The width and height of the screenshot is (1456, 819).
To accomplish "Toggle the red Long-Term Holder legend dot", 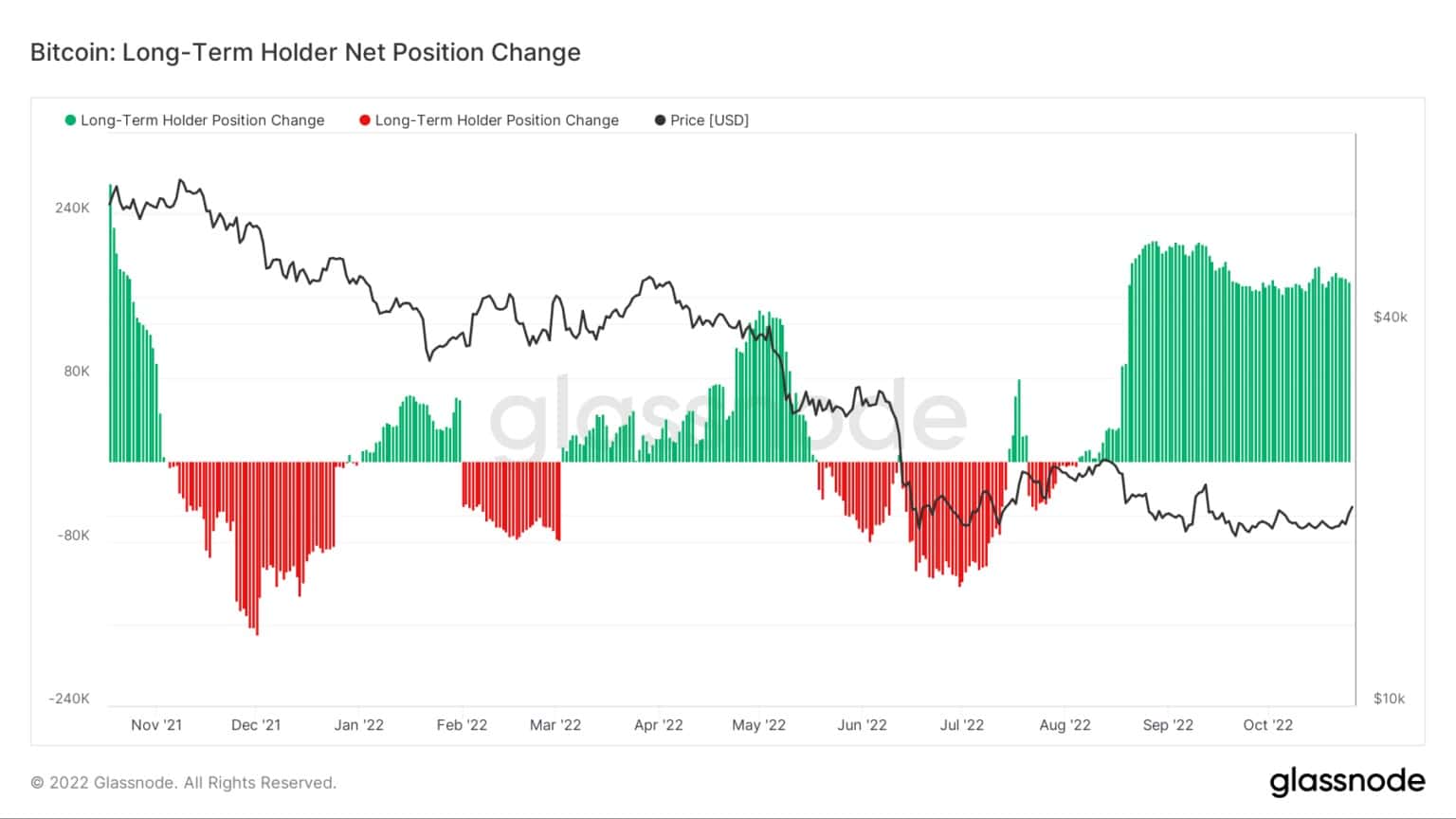I will (x=365, y=120).
